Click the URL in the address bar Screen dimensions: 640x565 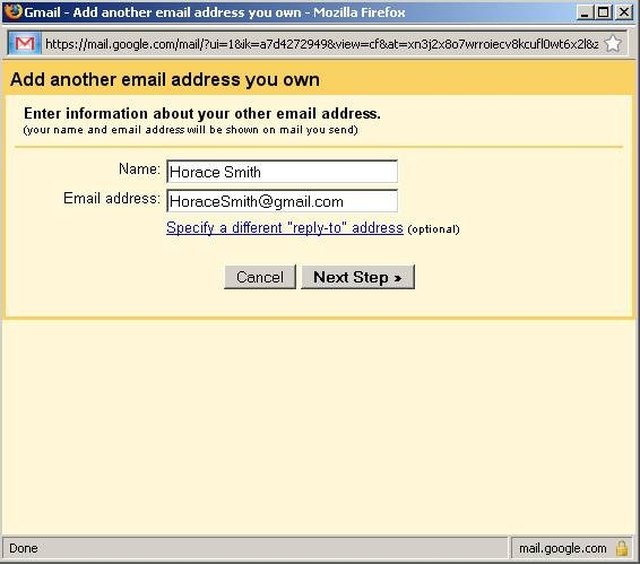click(x=322, y=44)
